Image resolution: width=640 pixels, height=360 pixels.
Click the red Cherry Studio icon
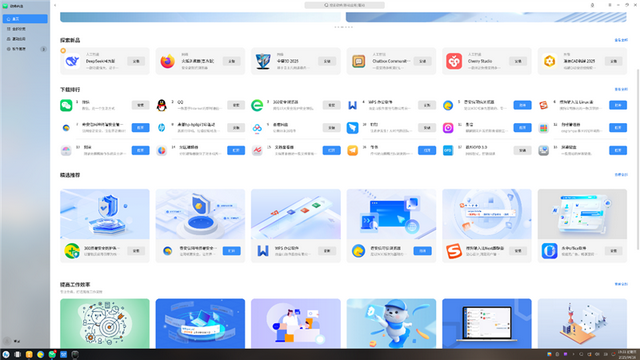click(454, 61)
